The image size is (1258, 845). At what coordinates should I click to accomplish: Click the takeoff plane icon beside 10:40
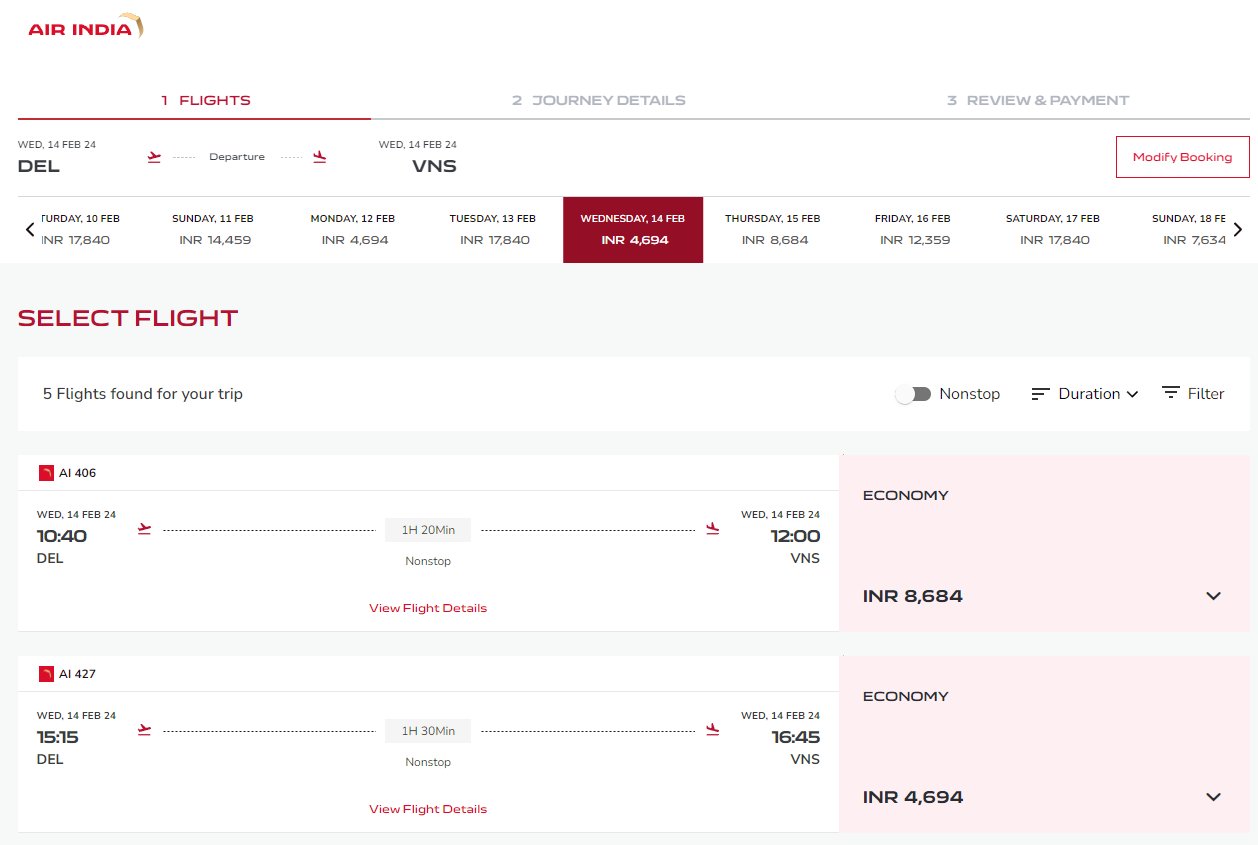pyautogui.click(x=144, y=529)
